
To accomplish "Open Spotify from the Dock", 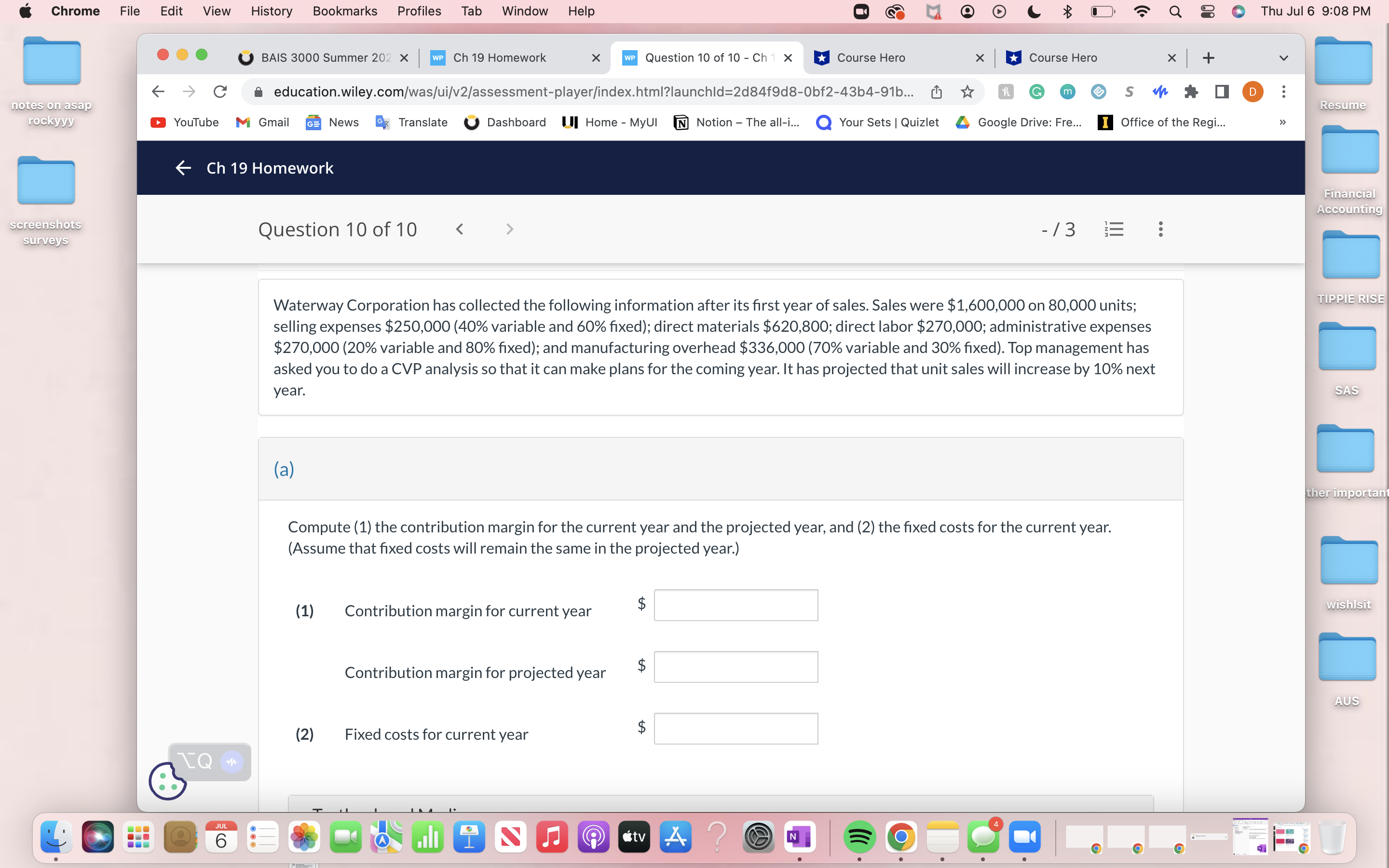I will tap(859, 837).
